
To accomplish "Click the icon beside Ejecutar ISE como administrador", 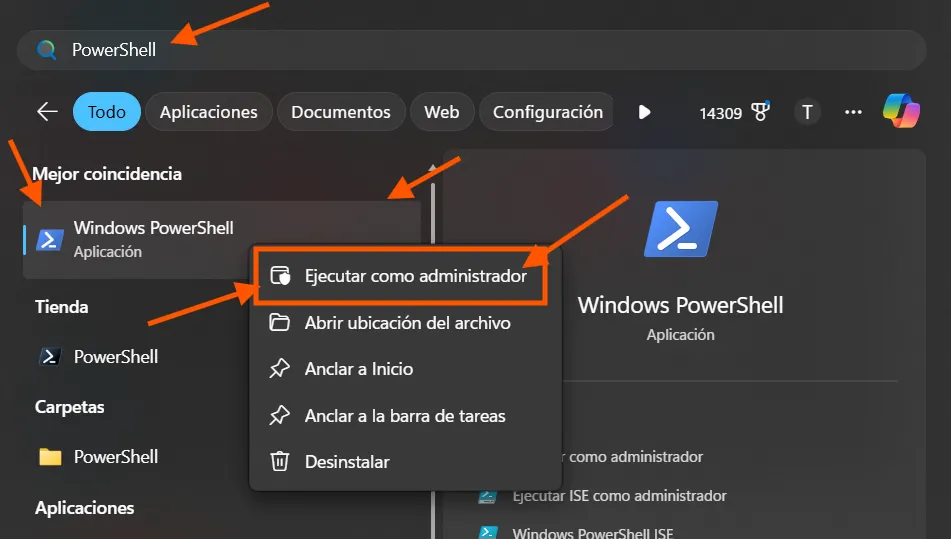I will click(488, 496).
